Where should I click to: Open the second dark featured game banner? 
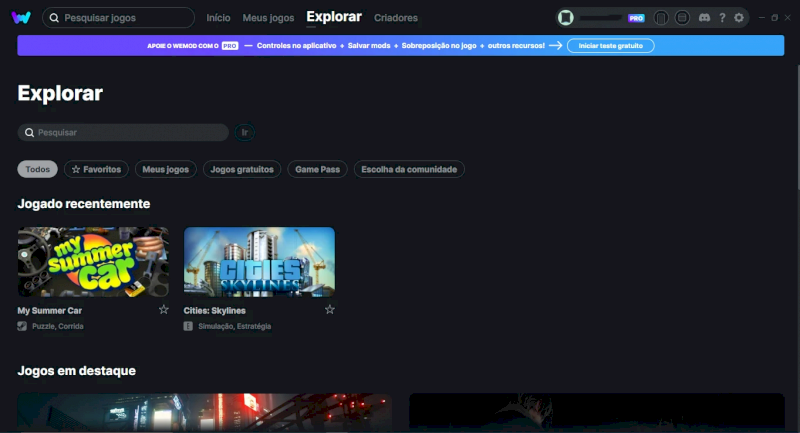pos(597,413)
